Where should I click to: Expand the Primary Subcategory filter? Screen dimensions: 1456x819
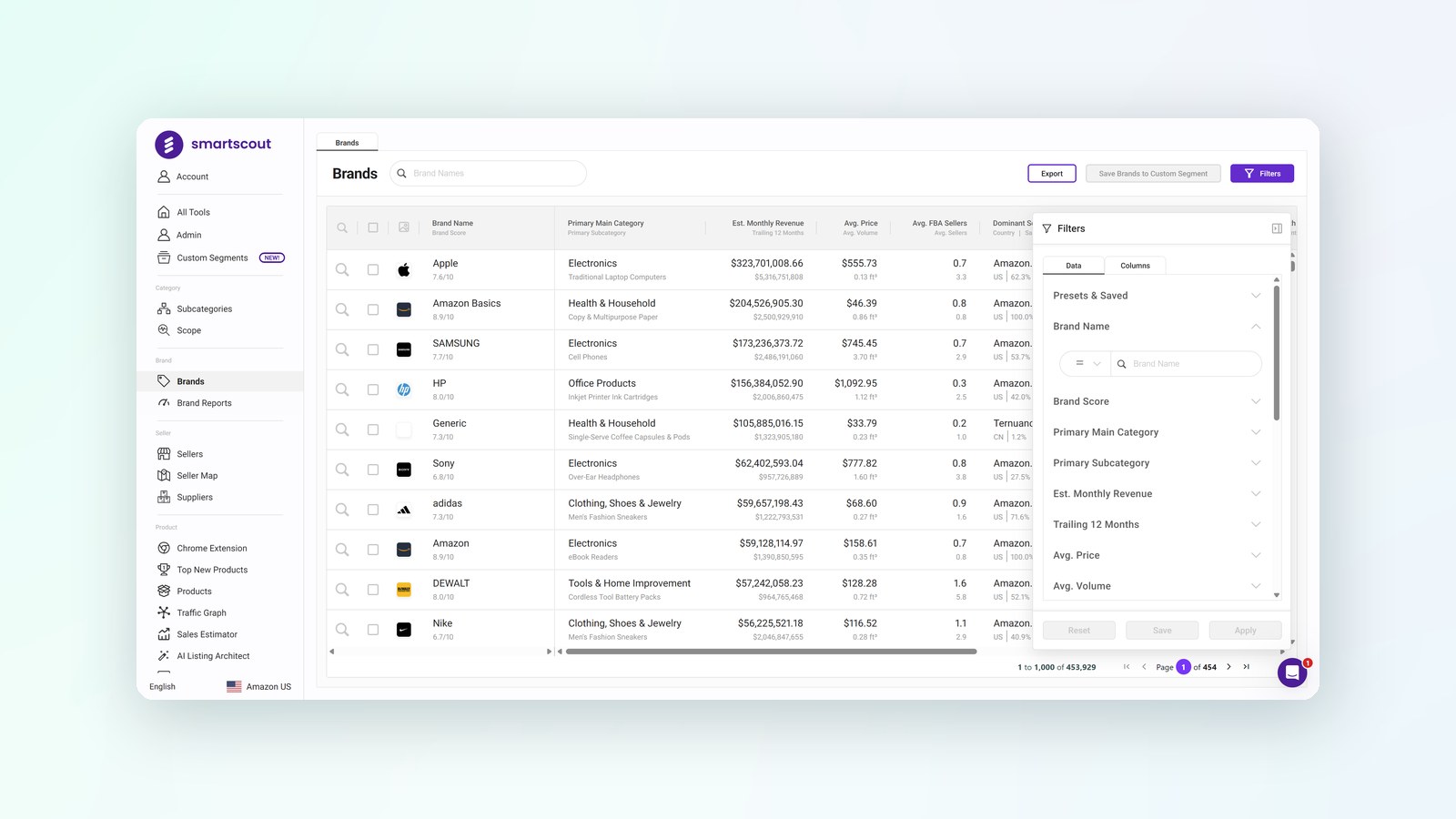(x=1157, y=463)
